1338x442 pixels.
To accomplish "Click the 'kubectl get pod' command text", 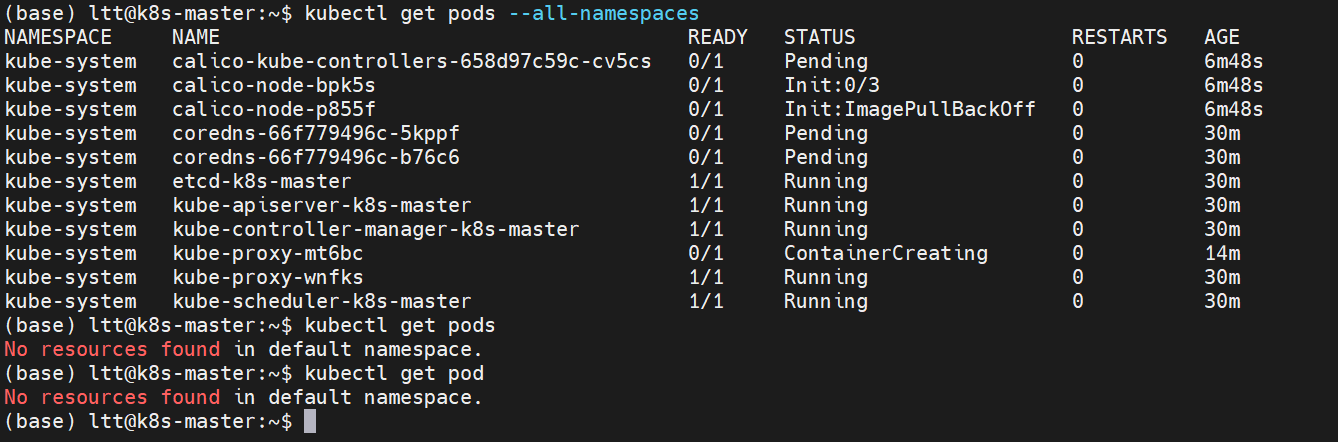I will coord(394,373).
